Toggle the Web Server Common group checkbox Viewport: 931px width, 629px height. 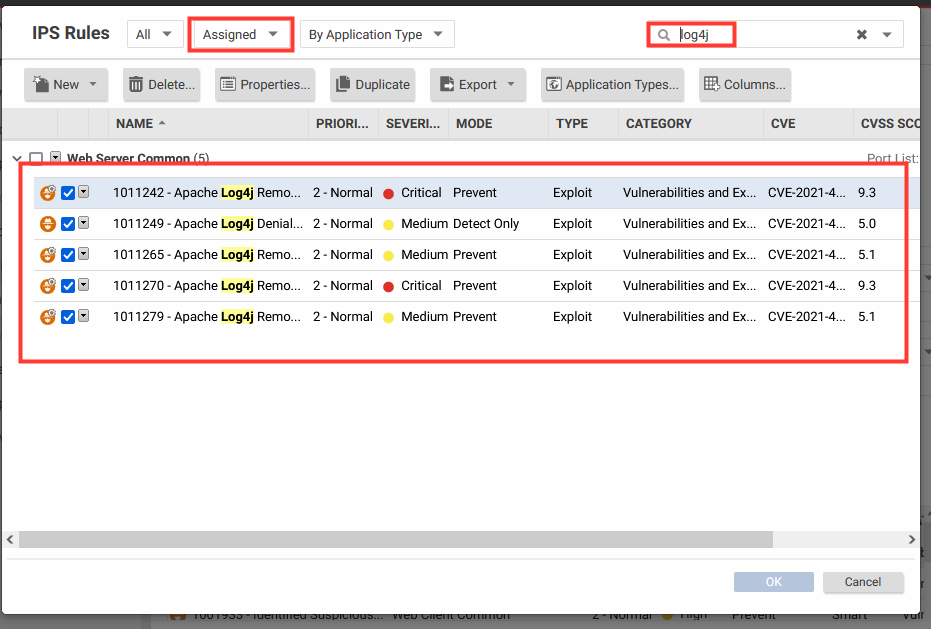[x=36, y=158]
